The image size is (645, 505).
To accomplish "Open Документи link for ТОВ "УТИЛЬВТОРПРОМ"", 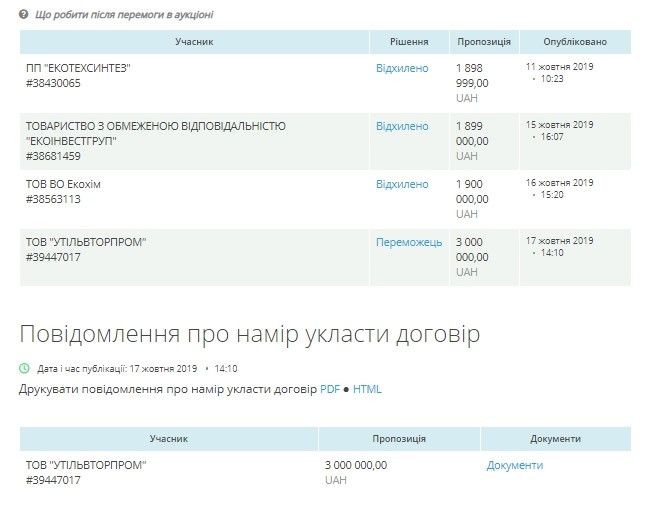I will [514, 465].
